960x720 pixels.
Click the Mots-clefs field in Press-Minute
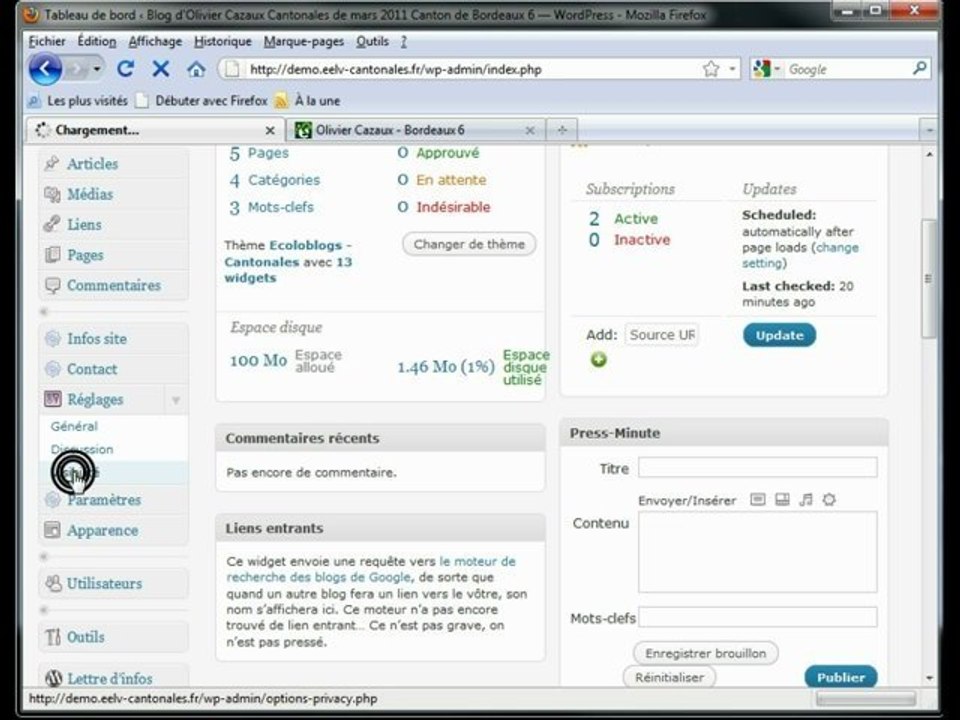tap(757, 617)
